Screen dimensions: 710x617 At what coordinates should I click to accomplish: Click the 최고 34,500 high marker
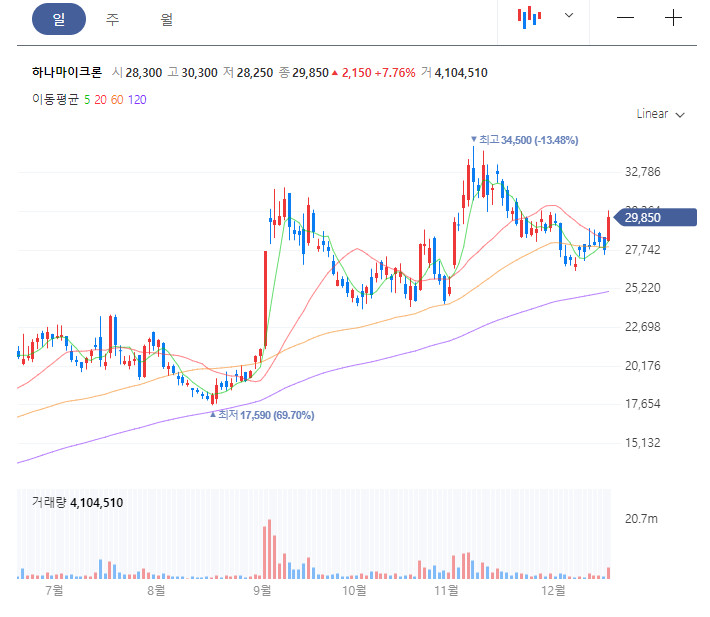pos(524,140)
